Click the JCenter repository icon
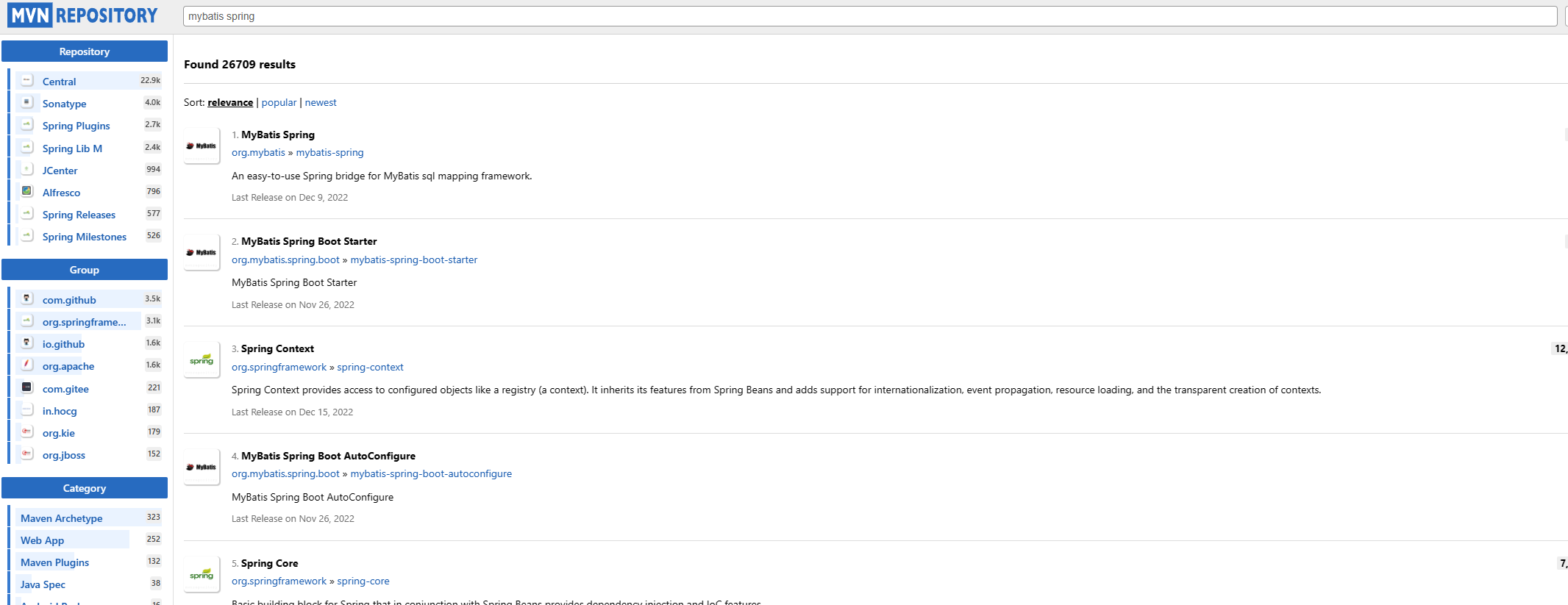This screenshot has height=605, width=1568. click(x=27, y=169)
